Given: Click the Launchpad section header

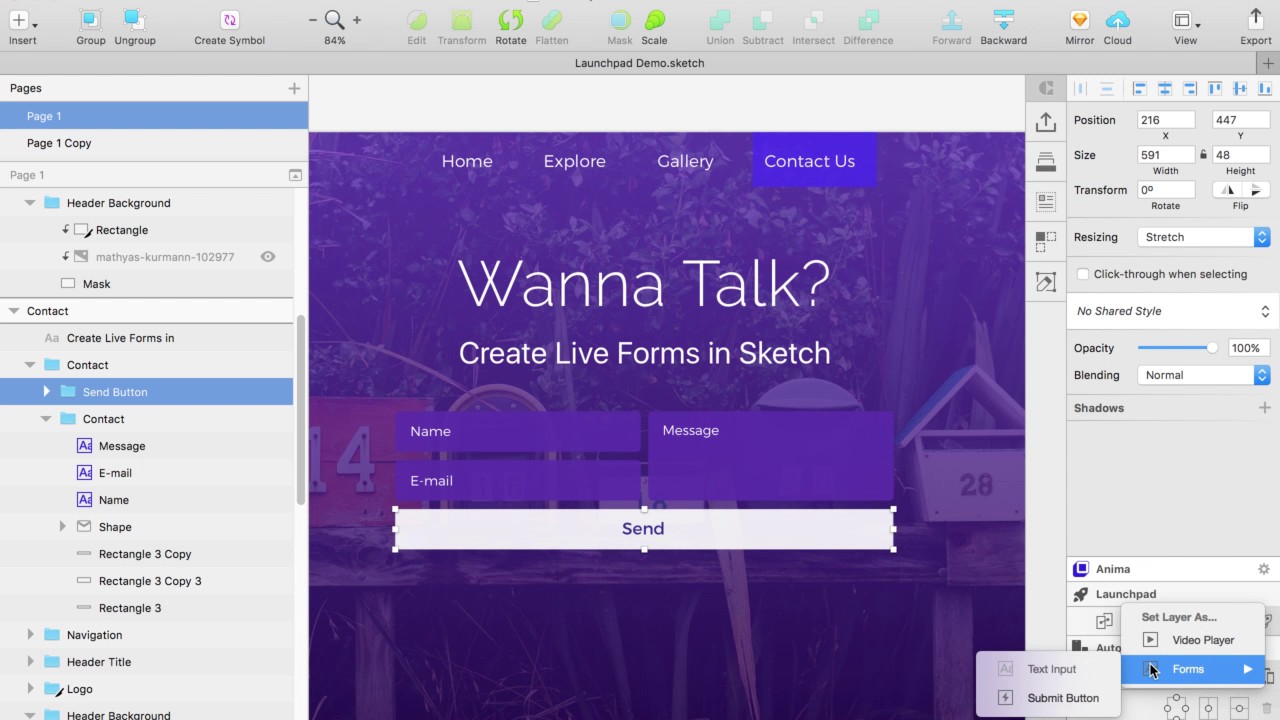Looking at the screenshot, I should (1125, 593).
